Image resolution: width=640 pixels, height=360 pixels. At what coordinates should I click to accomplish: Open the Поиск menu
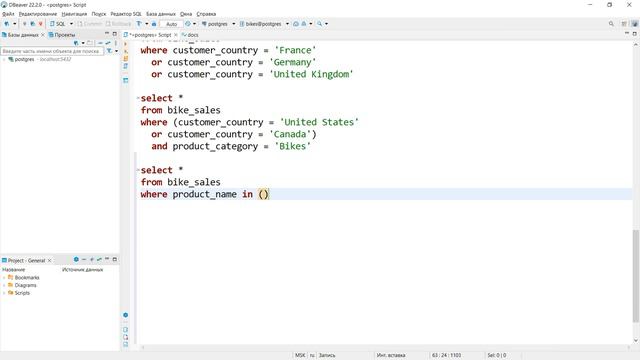tap(99, 14)
